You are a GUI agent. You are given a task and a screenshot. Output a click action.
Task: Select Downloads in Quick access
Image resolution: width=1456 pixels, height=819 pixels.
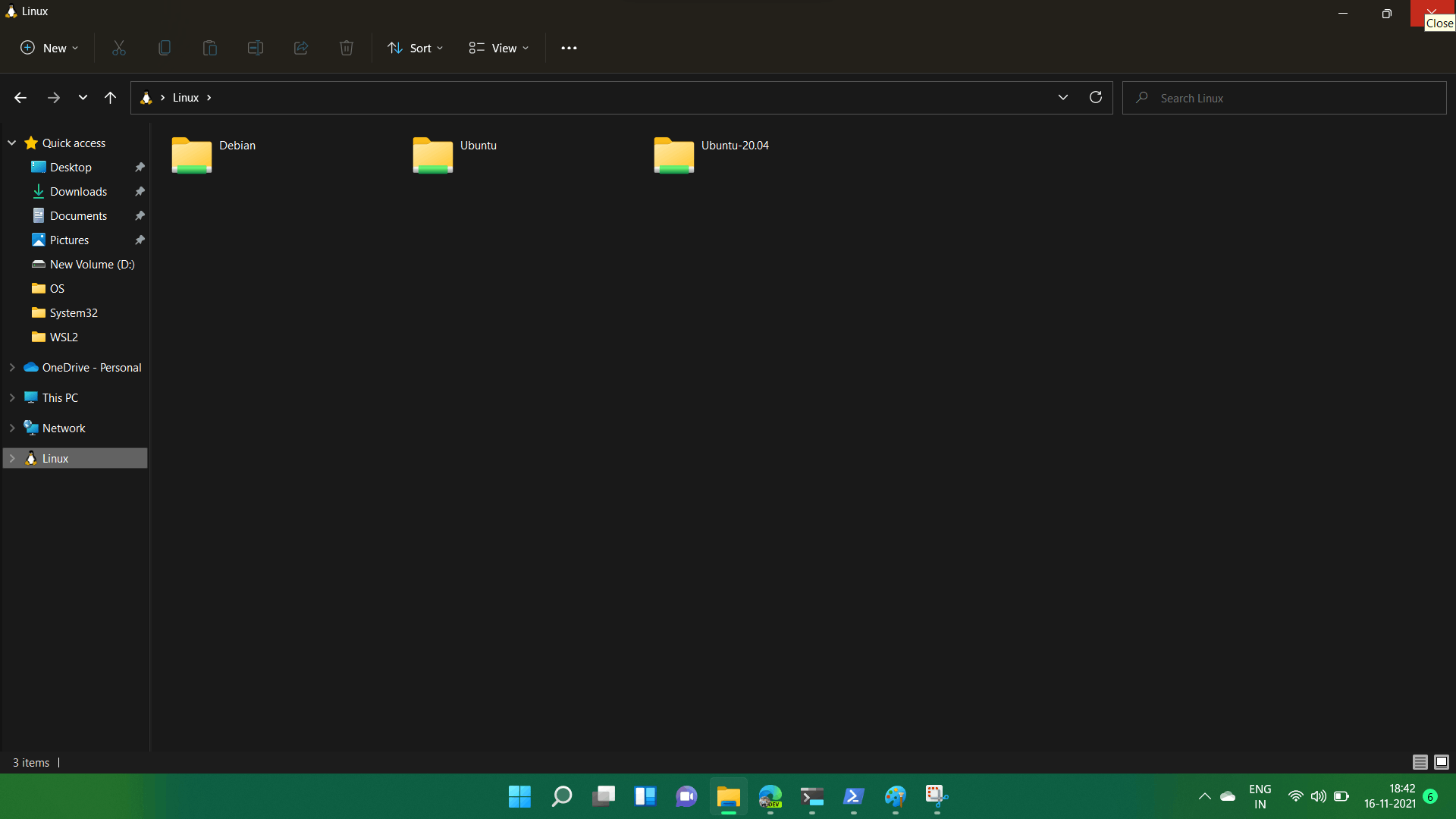coord(78,191)
